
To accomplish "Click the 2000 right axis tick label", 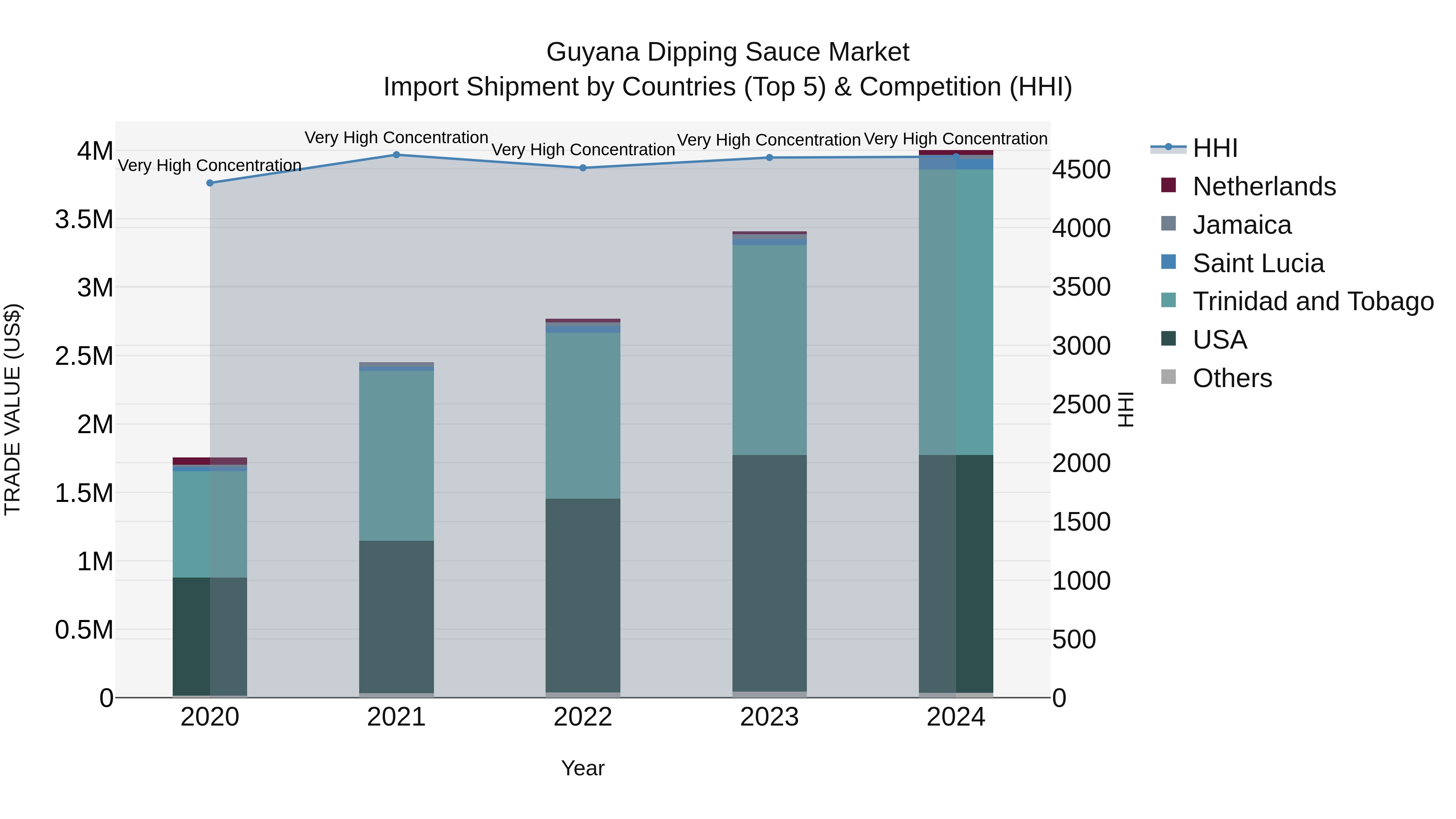I will (x=1081, y=463).
